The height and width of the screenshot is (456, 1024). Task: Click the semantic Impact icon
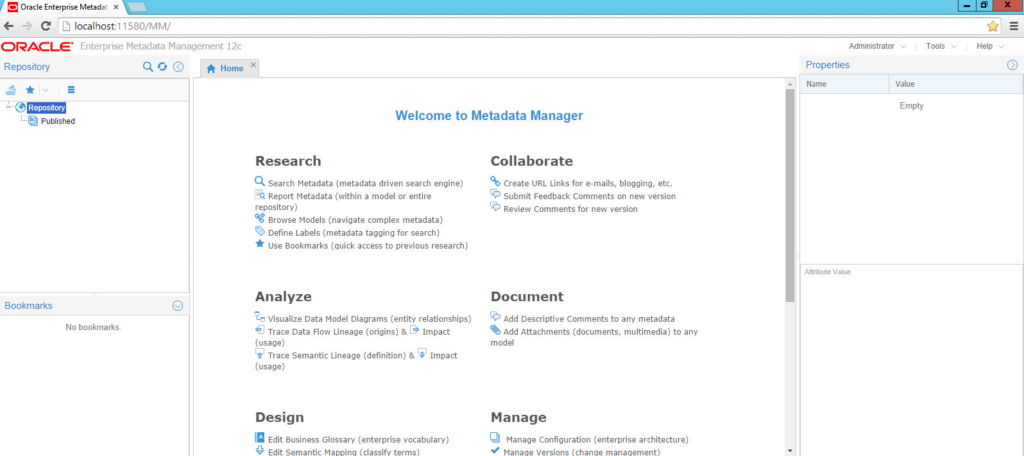point(422,354)
